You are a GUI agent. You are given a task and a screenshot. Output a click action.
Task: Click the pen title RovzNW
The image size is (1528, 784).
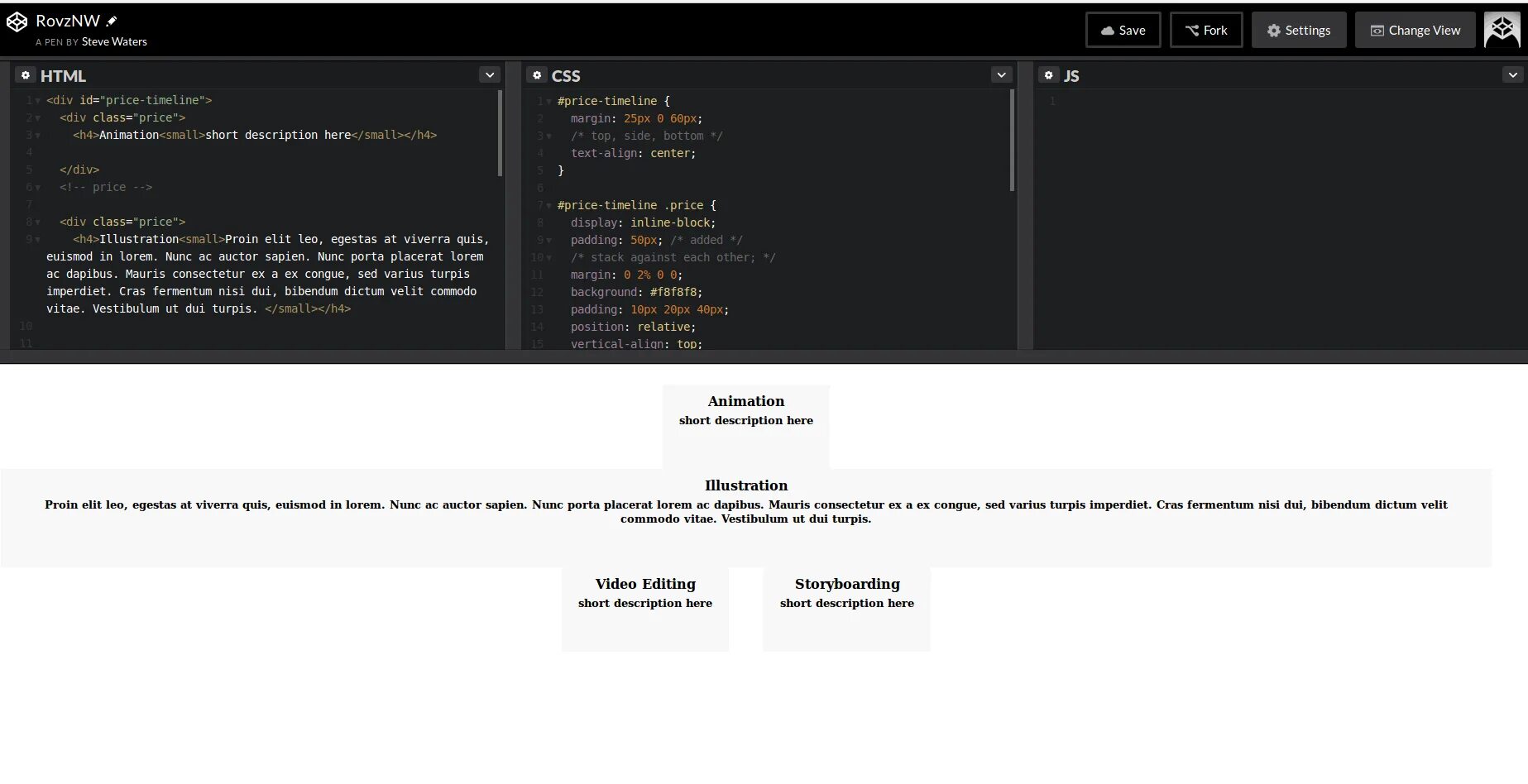68,21
